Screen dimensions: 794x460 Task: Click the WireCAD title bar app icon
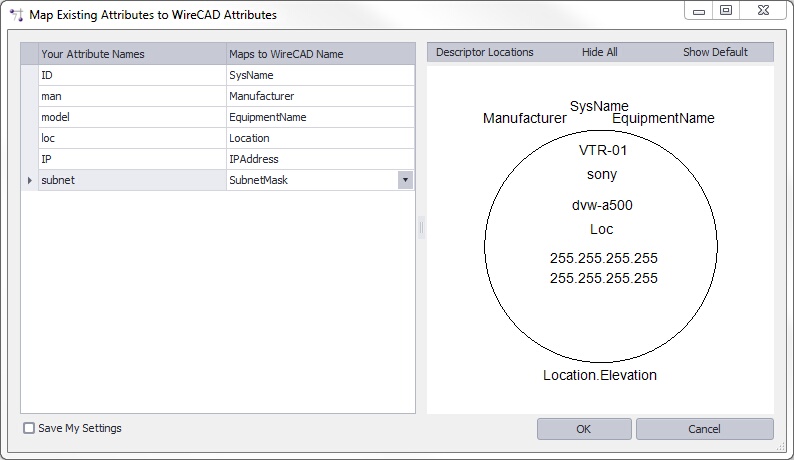coord(17,15)
